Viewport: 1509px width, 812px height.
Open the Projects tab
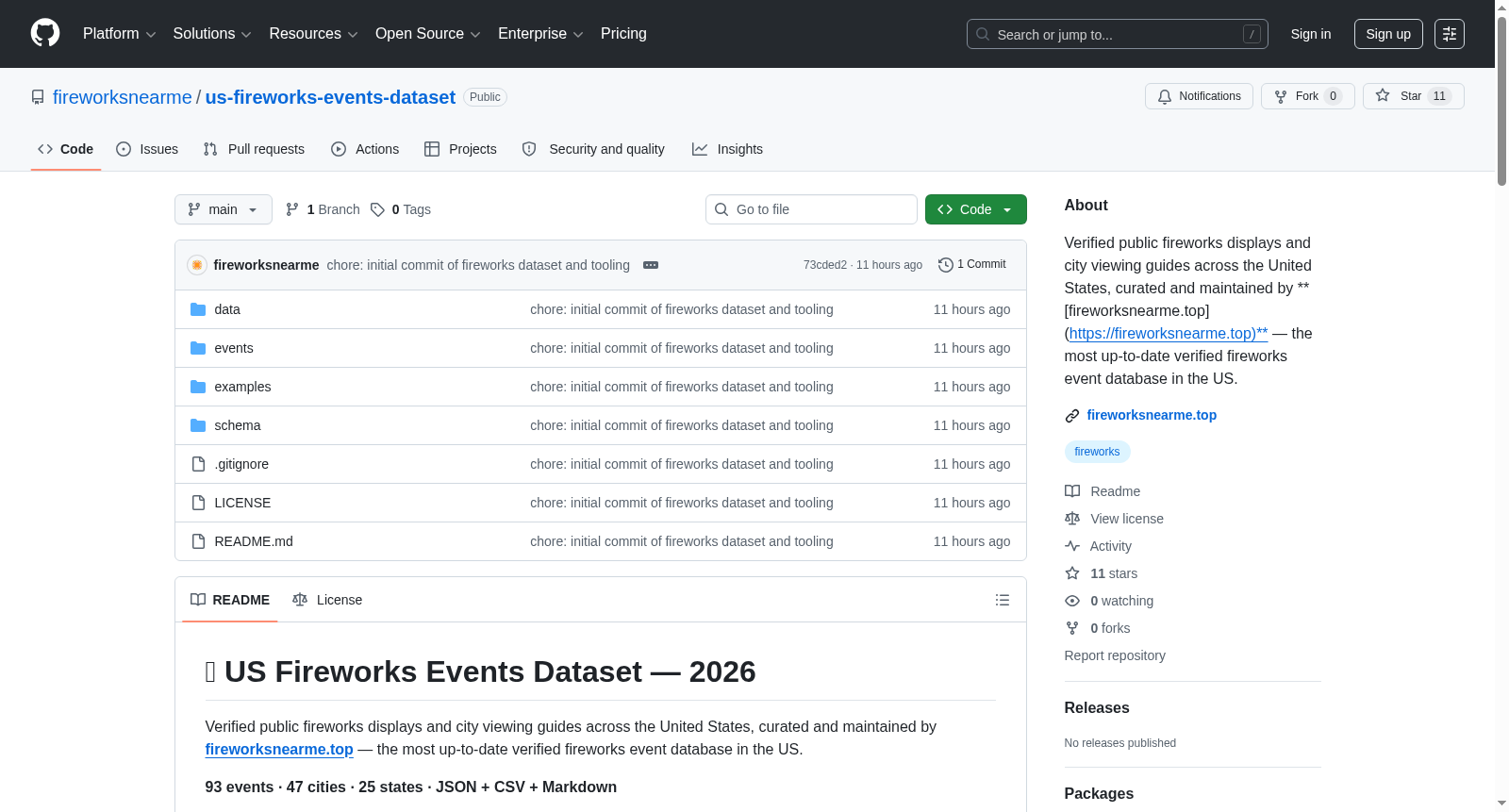pos(460,149)
